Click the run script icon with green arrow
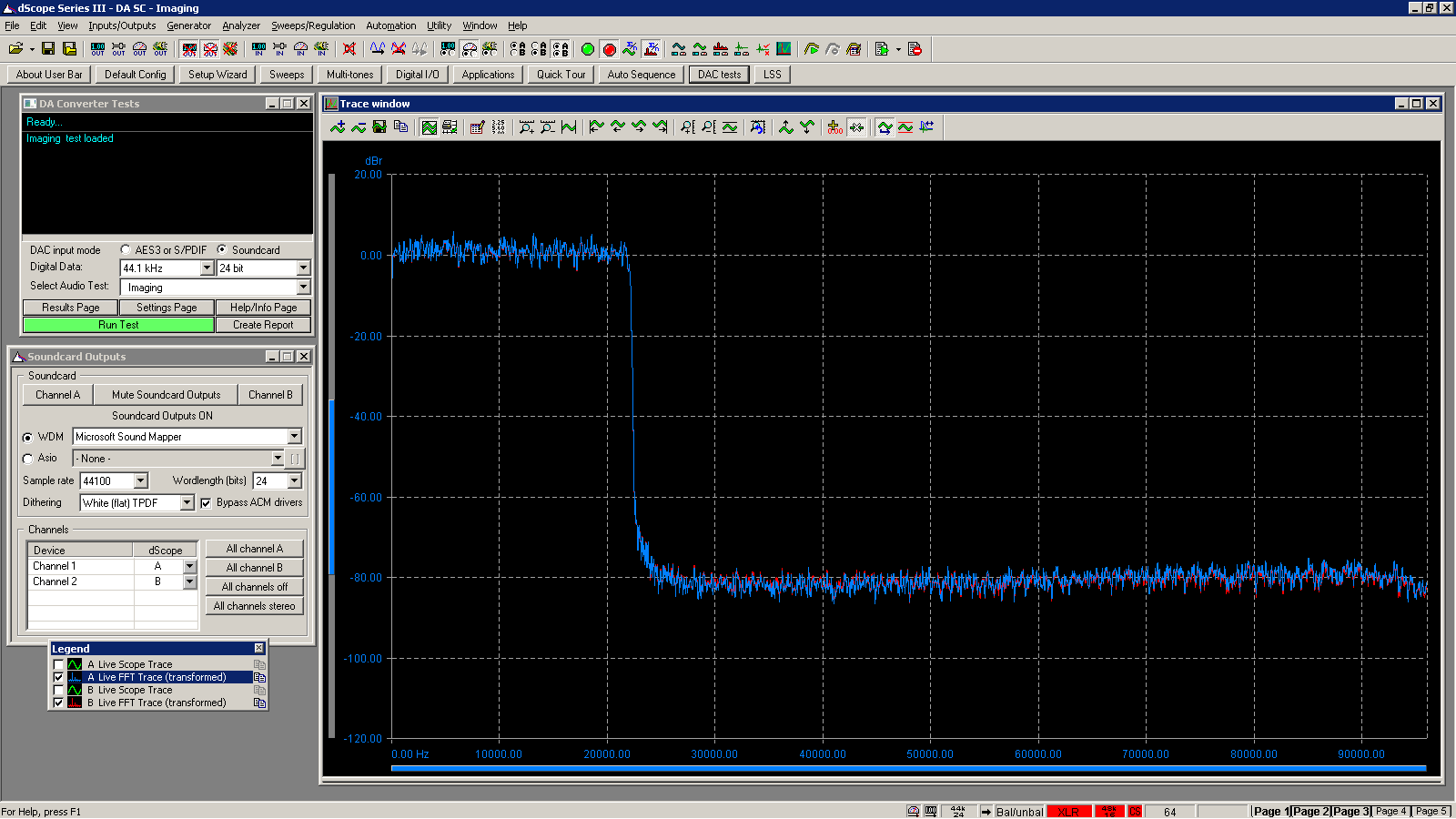This screenshot has height=819, width=1456. (x=882, y=49)
